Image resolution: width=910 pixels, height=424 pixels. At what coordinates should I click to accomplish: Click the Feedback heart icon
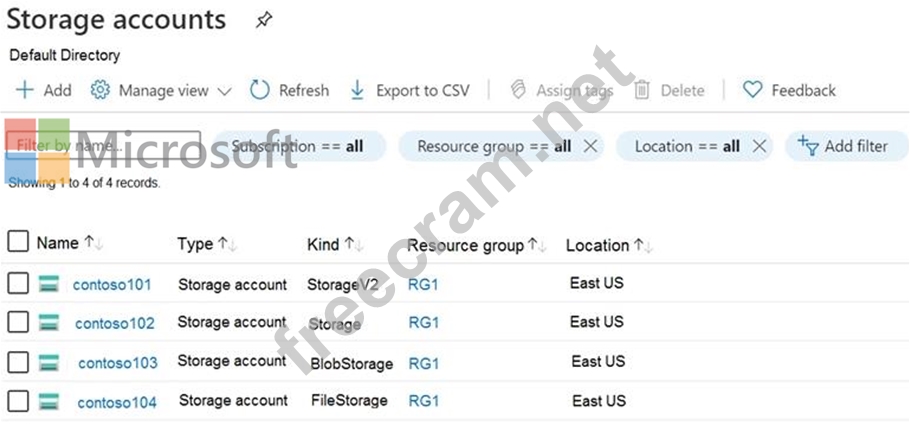tap(752, 90)
